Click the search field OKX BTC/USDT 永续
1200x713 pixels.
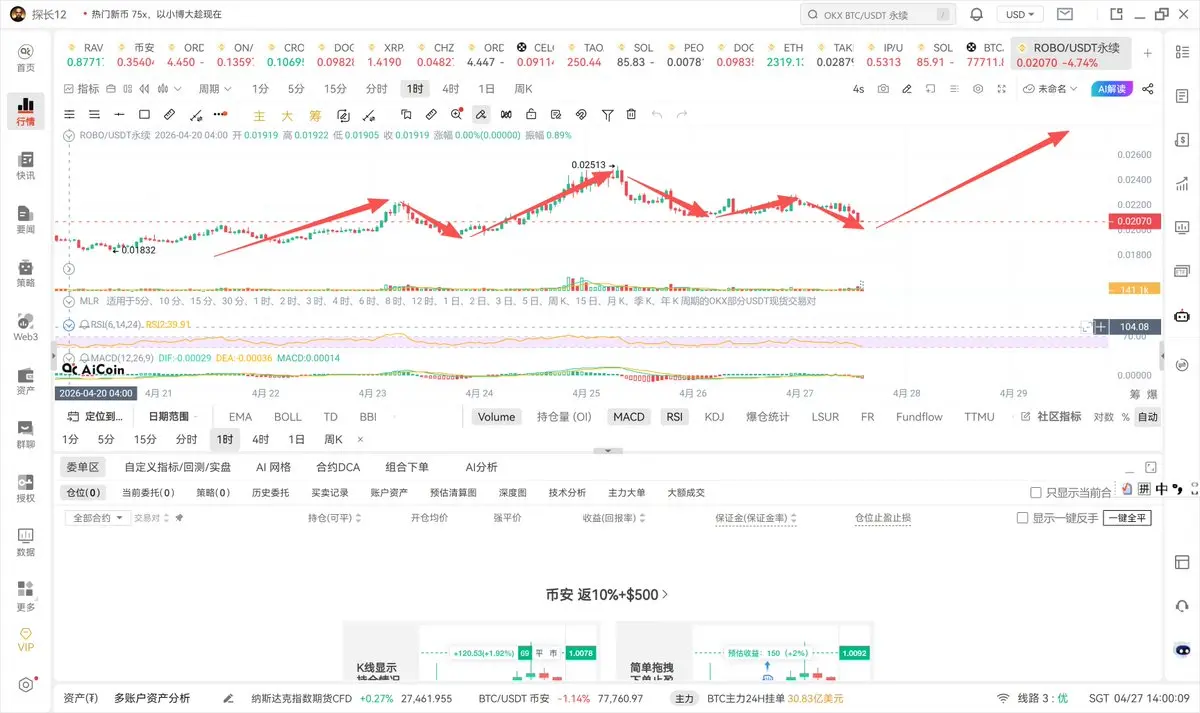pyautogui.click(x=876, y=14)
